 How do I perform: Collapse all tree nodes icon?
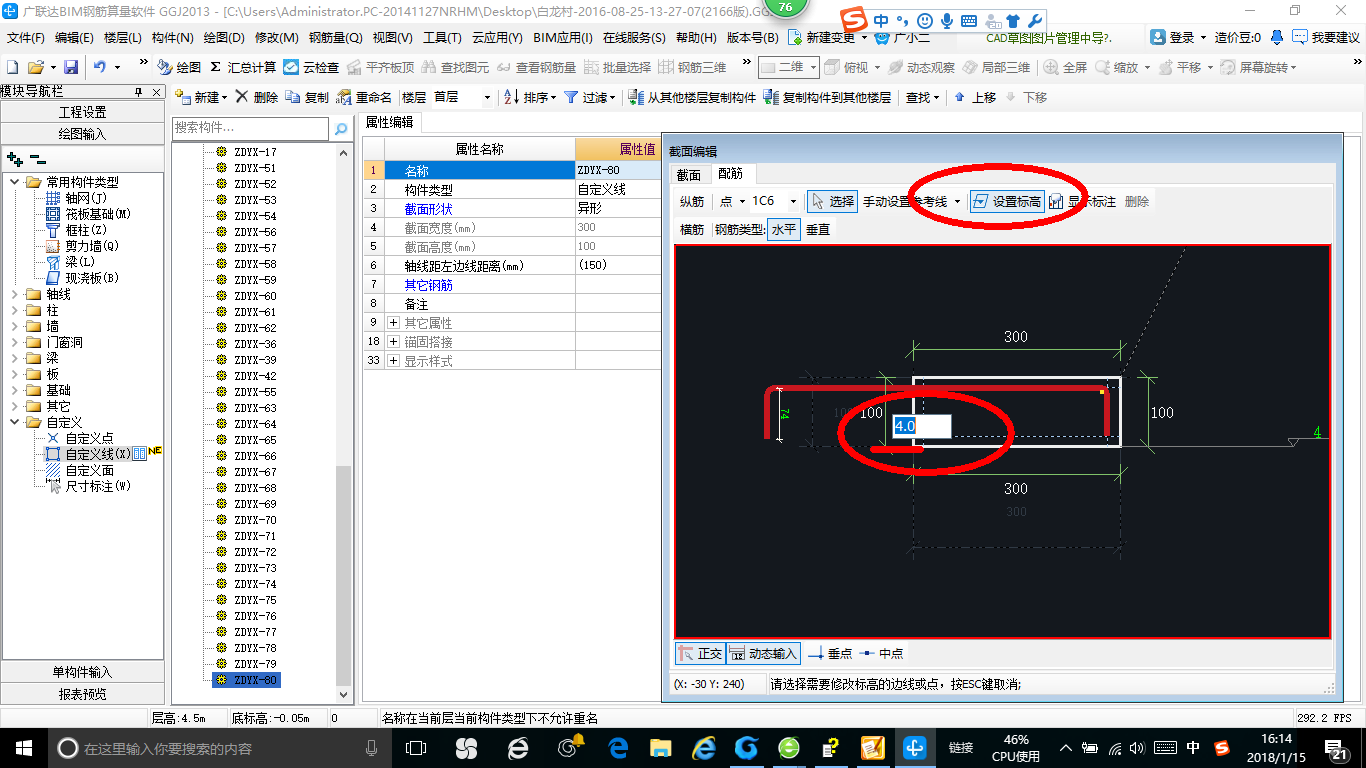[37, 158]
